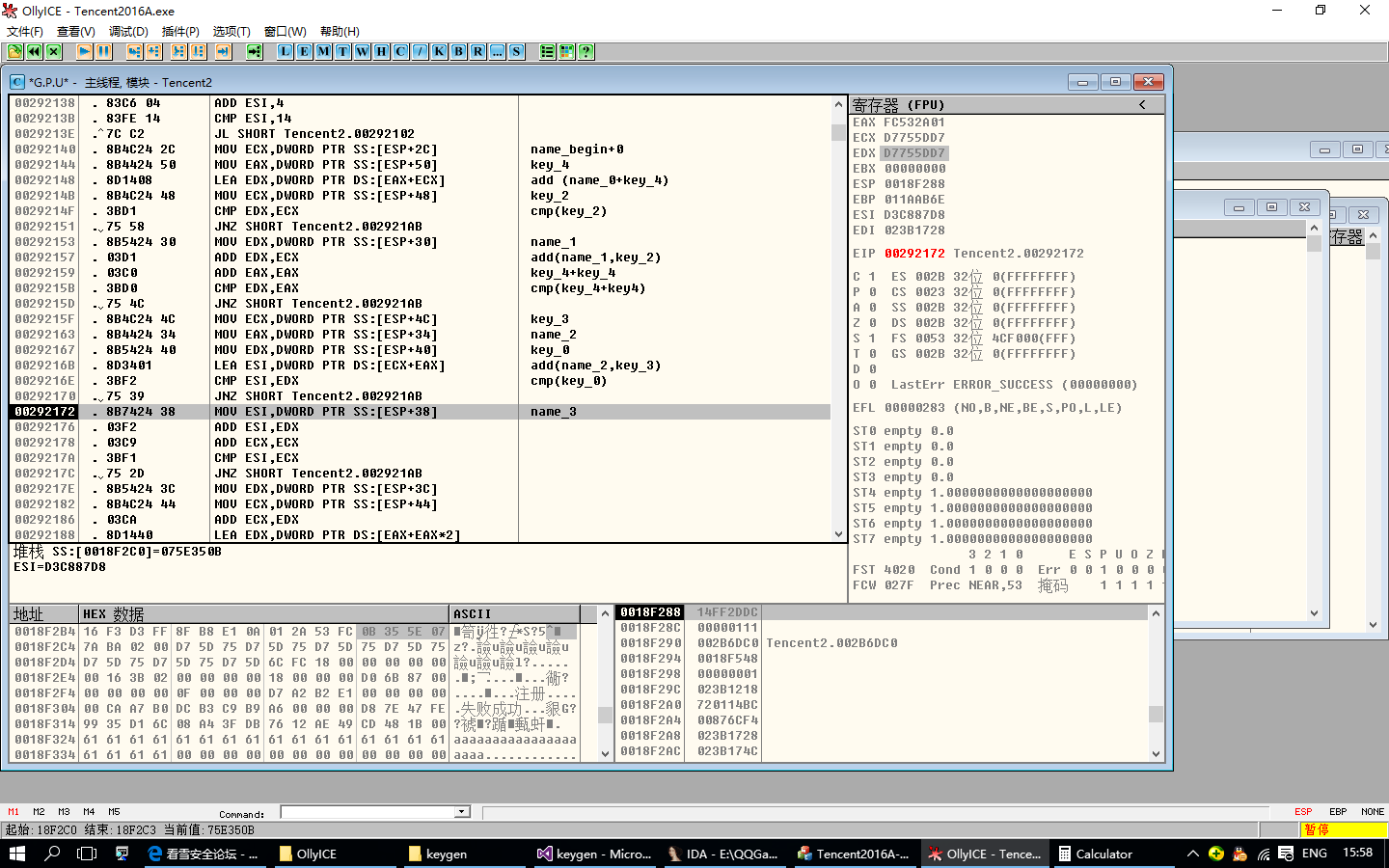Open the 插件(P) menu
1389x868 pixels.
click(x=180, y=32)
